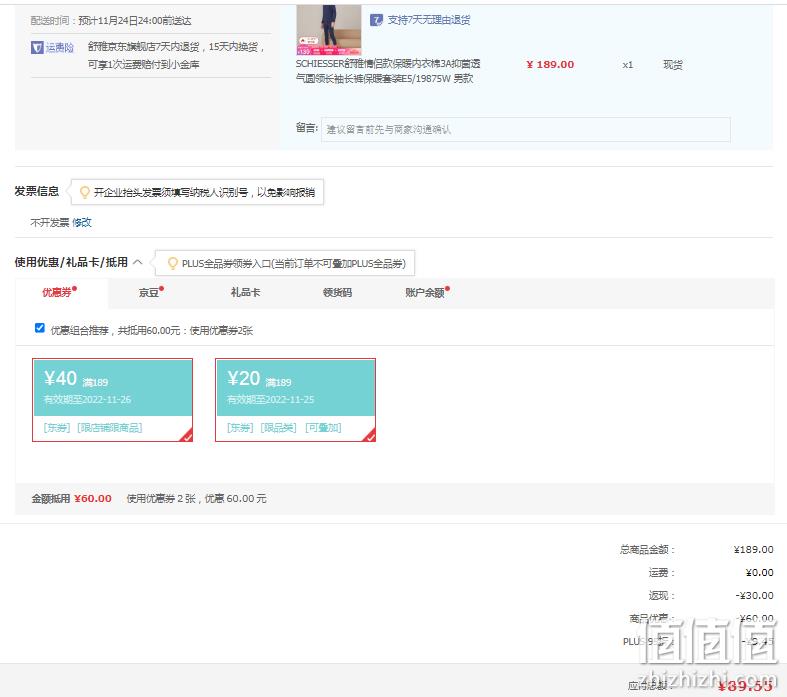This screenshot has width=787, height=697.
Task: Click 不开发票 invoice status text
Action: click(50, 222)
